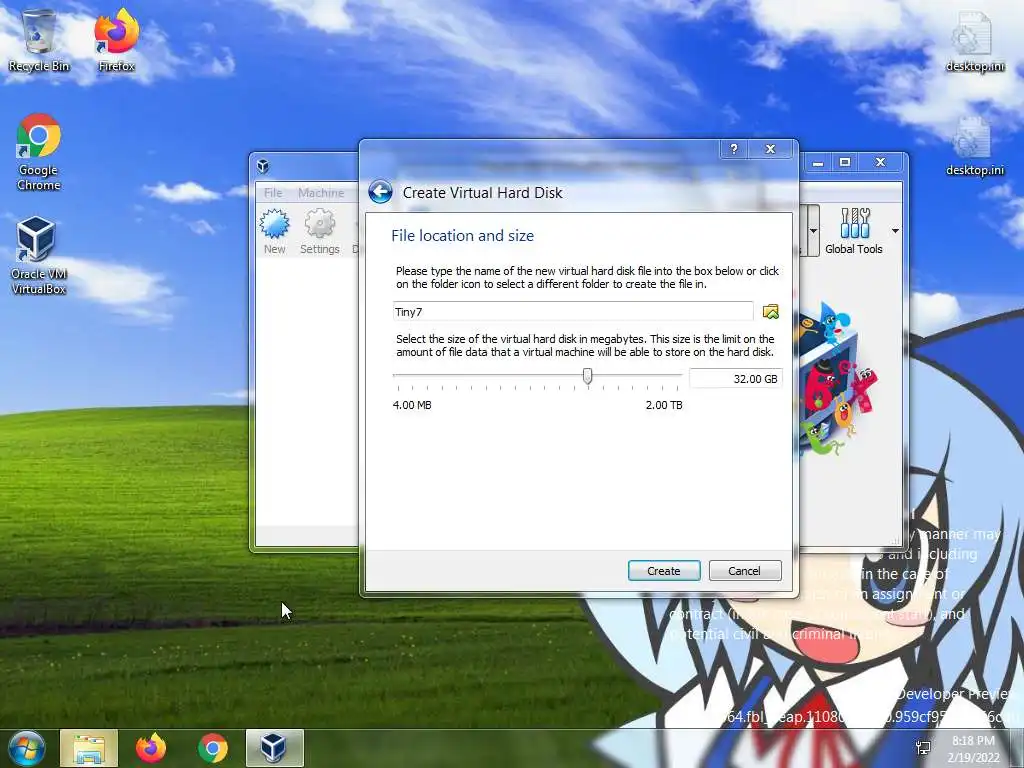
Task: Click the Settings gear icon in VirtualBox toolbar
Action: (x=319, y=231)
